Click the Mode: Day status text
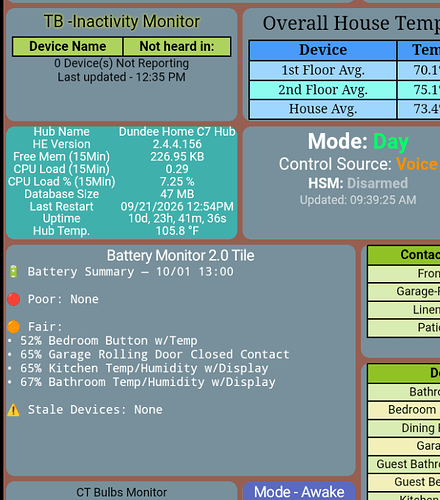Viewport: 440px width, 500px height. [x=358, y=142]
